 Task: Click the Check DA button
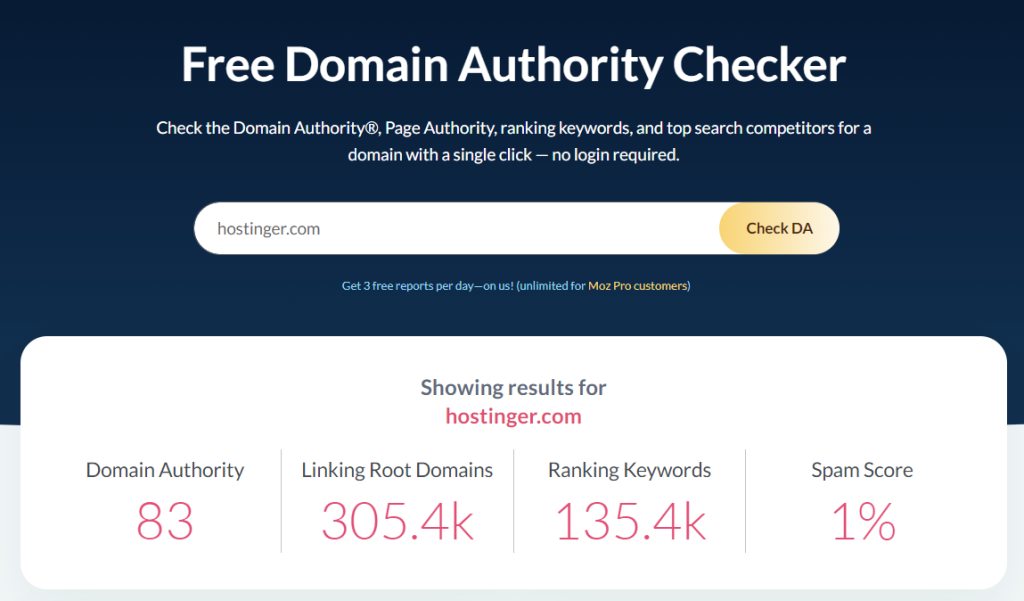(x=779, y=228)
